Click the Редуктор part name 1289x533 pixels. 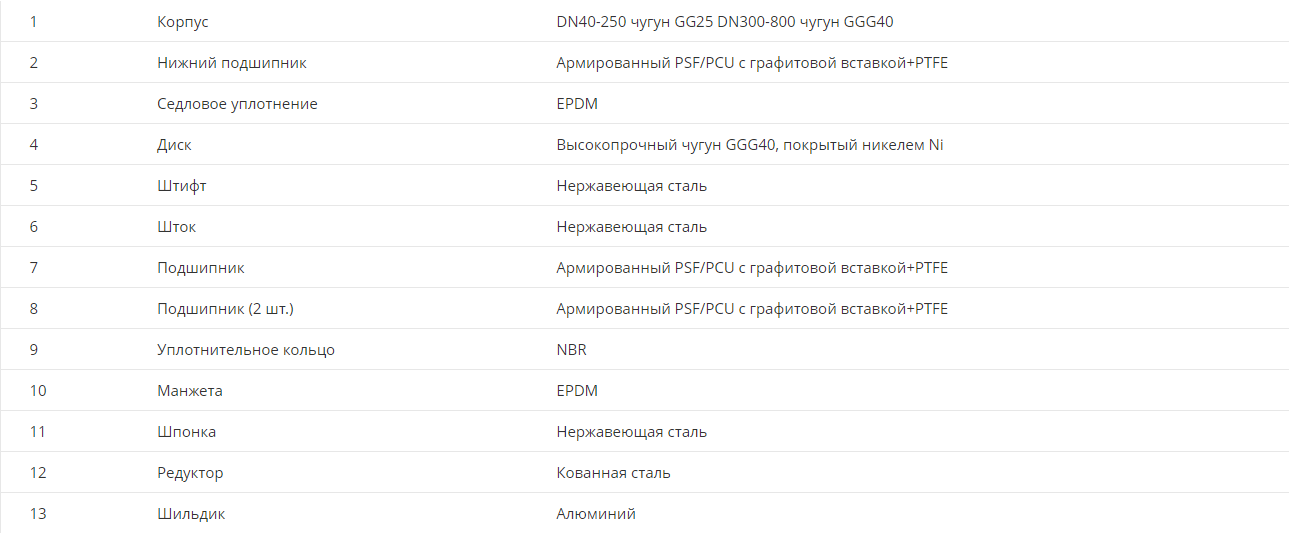point(190,473)
